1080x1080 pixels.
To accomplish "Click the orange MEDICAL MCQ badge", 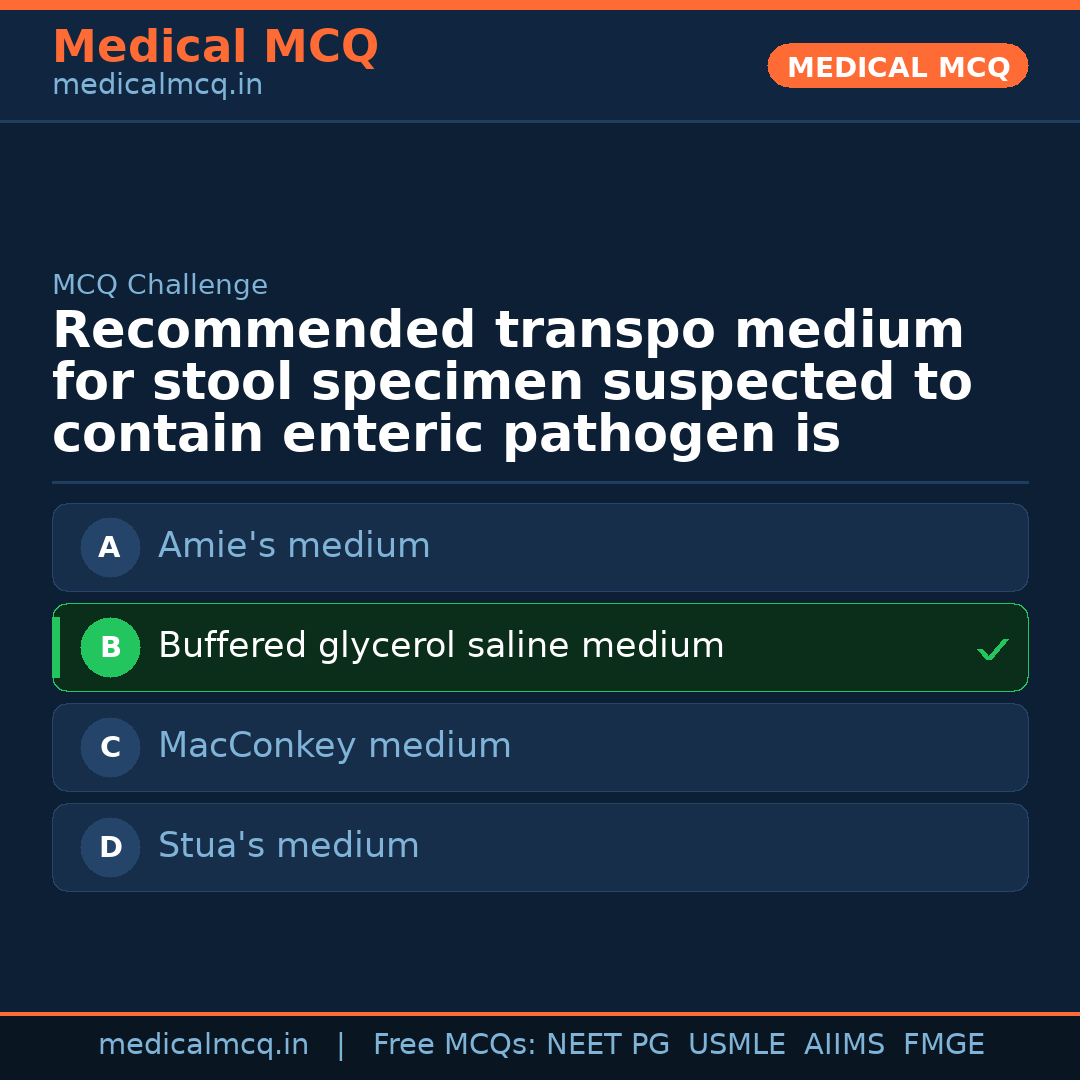I will click(x=897, y=67).
